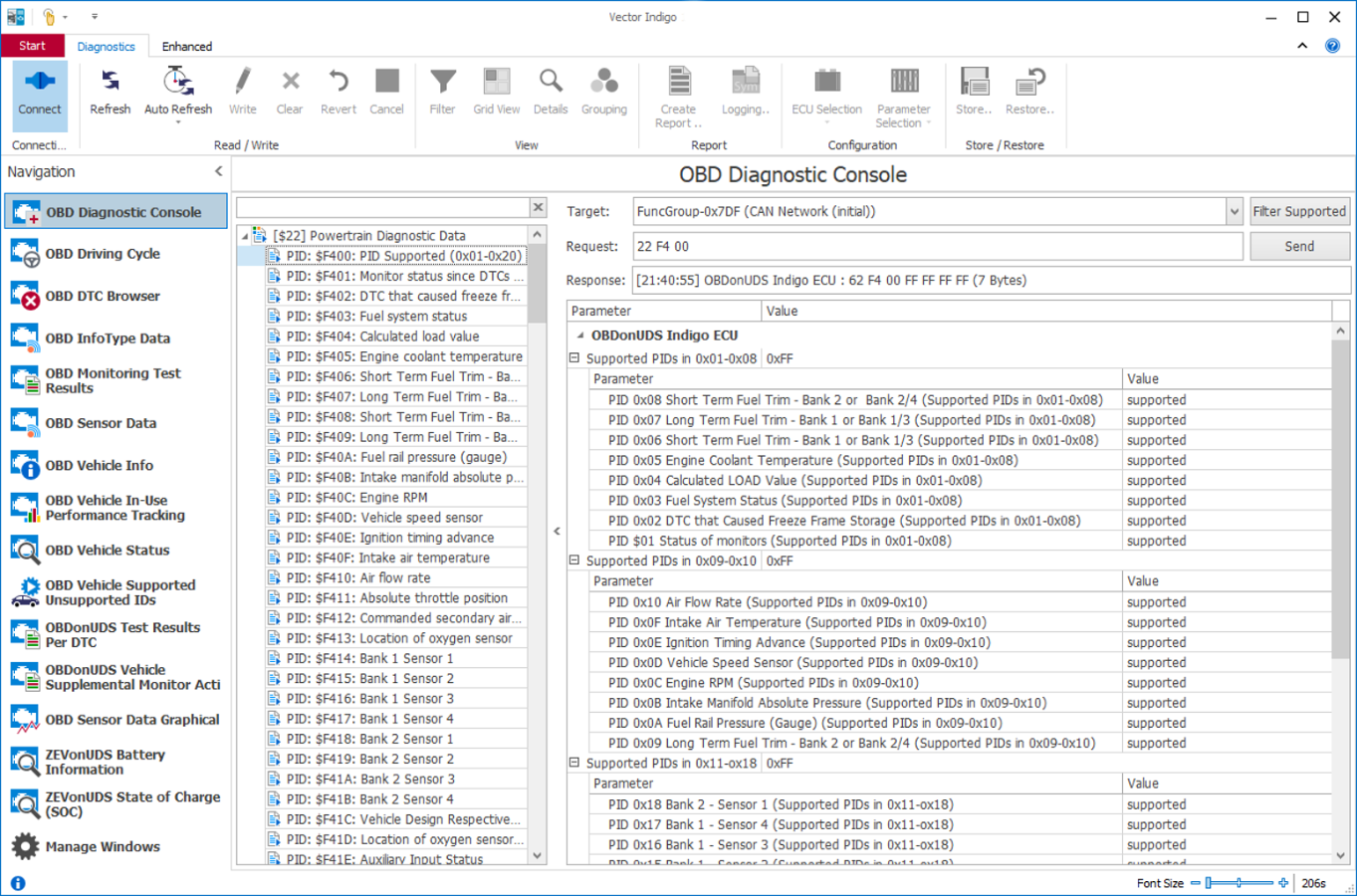
Task: Click the info icon in status bar
Action: (18, 883)
